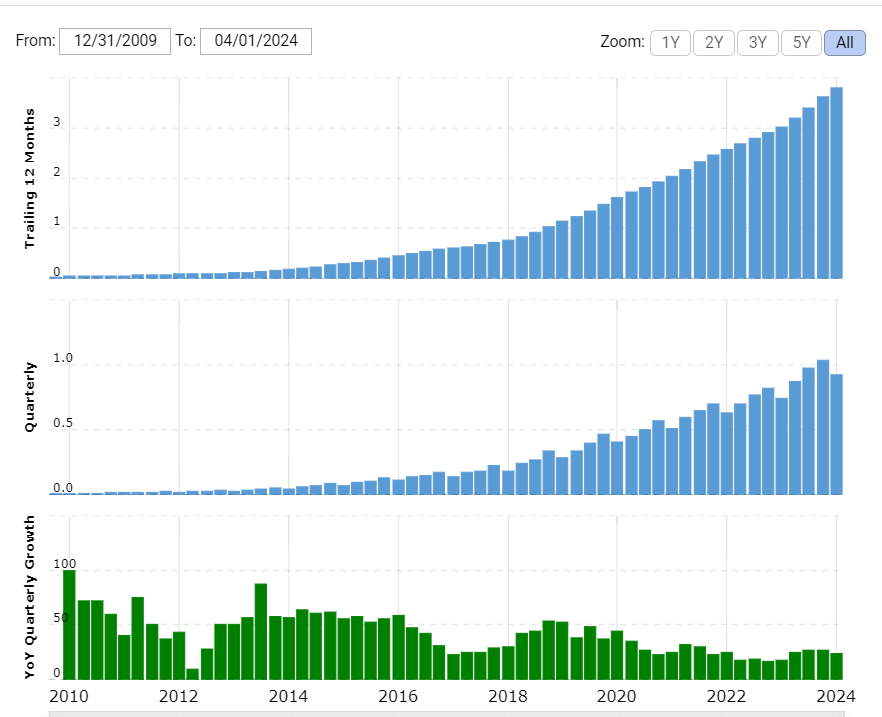Click the tallest bar in Quarterly chart
Screen dimensions: 882x717
823,427
